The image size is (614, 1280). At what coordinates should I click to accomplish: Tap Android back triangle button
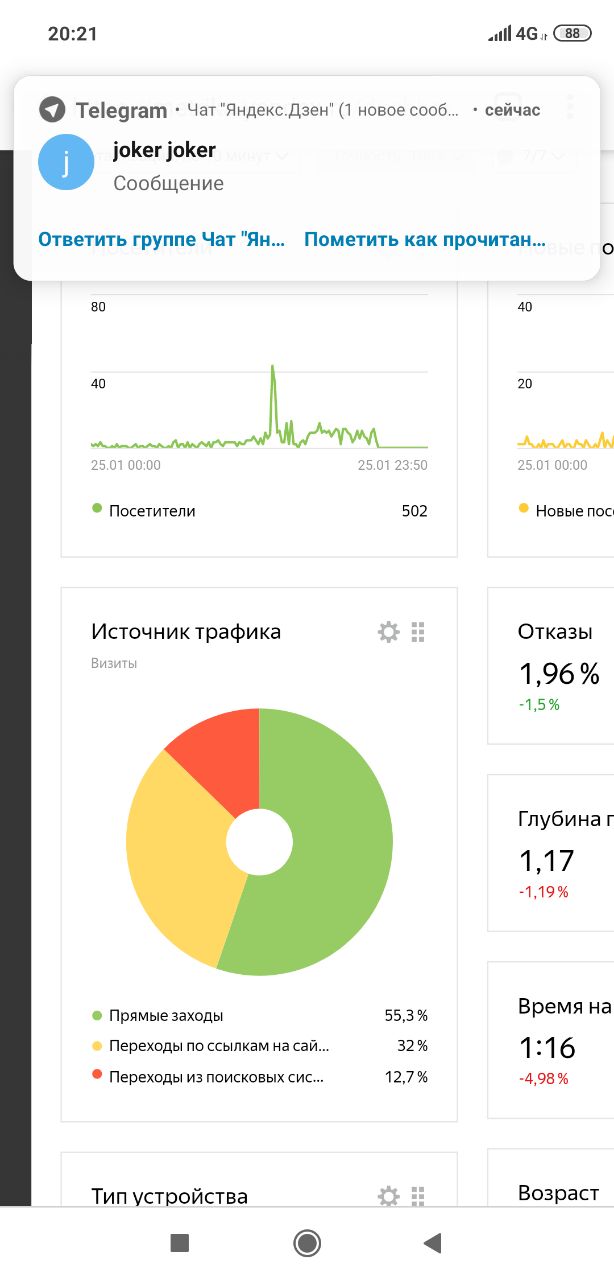(432, 1243)
